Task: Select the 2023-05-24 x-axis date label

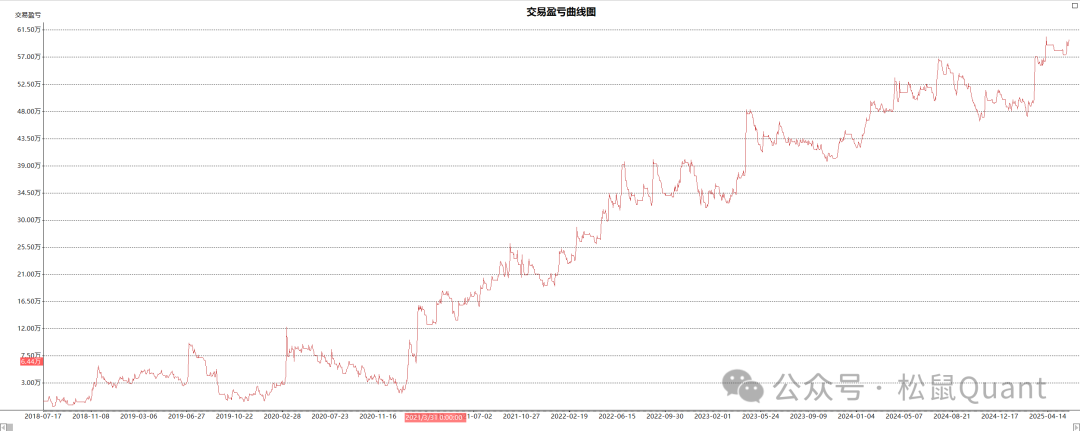Action: 763,415
